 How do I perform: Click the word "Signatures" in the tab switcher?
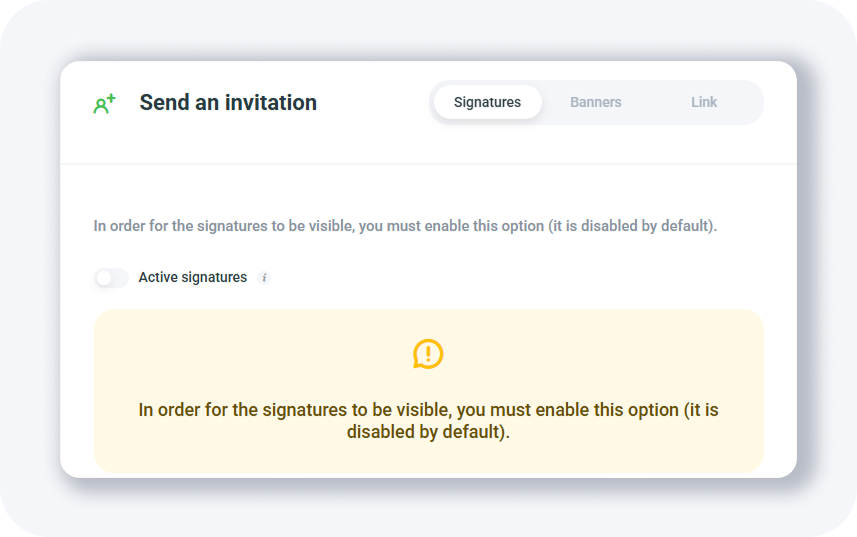click(487, 102)
